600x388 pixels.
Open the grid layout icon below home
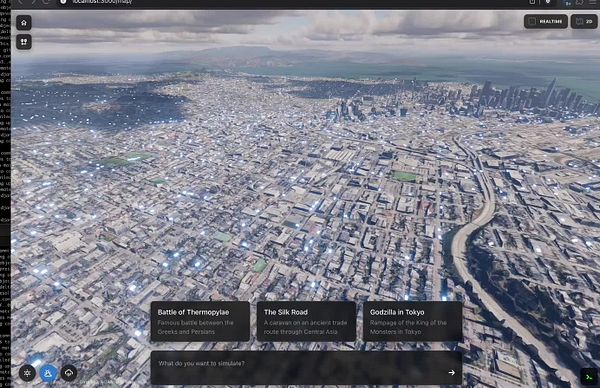[x=24, y=42]
